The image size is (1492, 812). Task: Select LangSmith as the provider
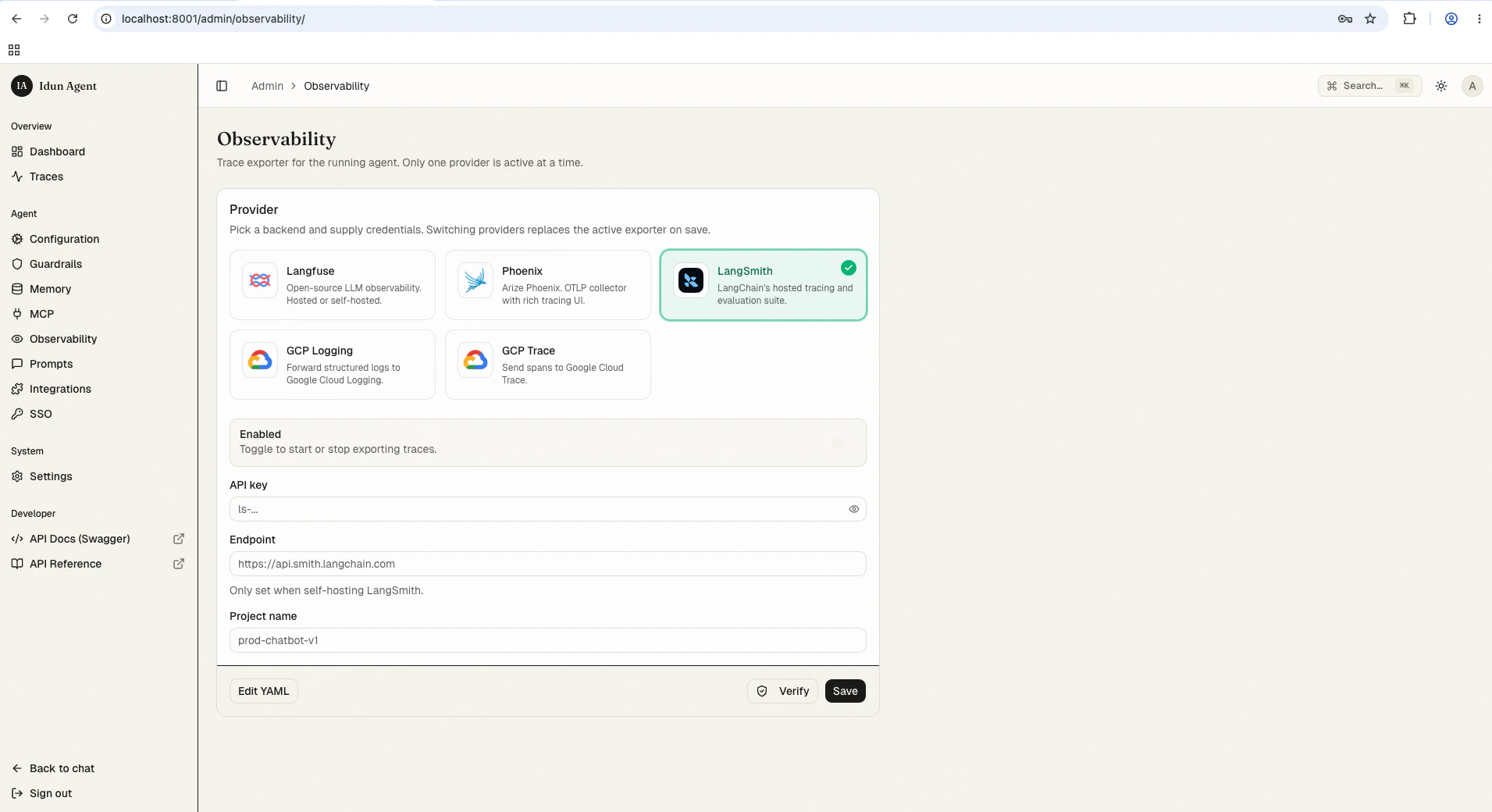coord(764,285)
